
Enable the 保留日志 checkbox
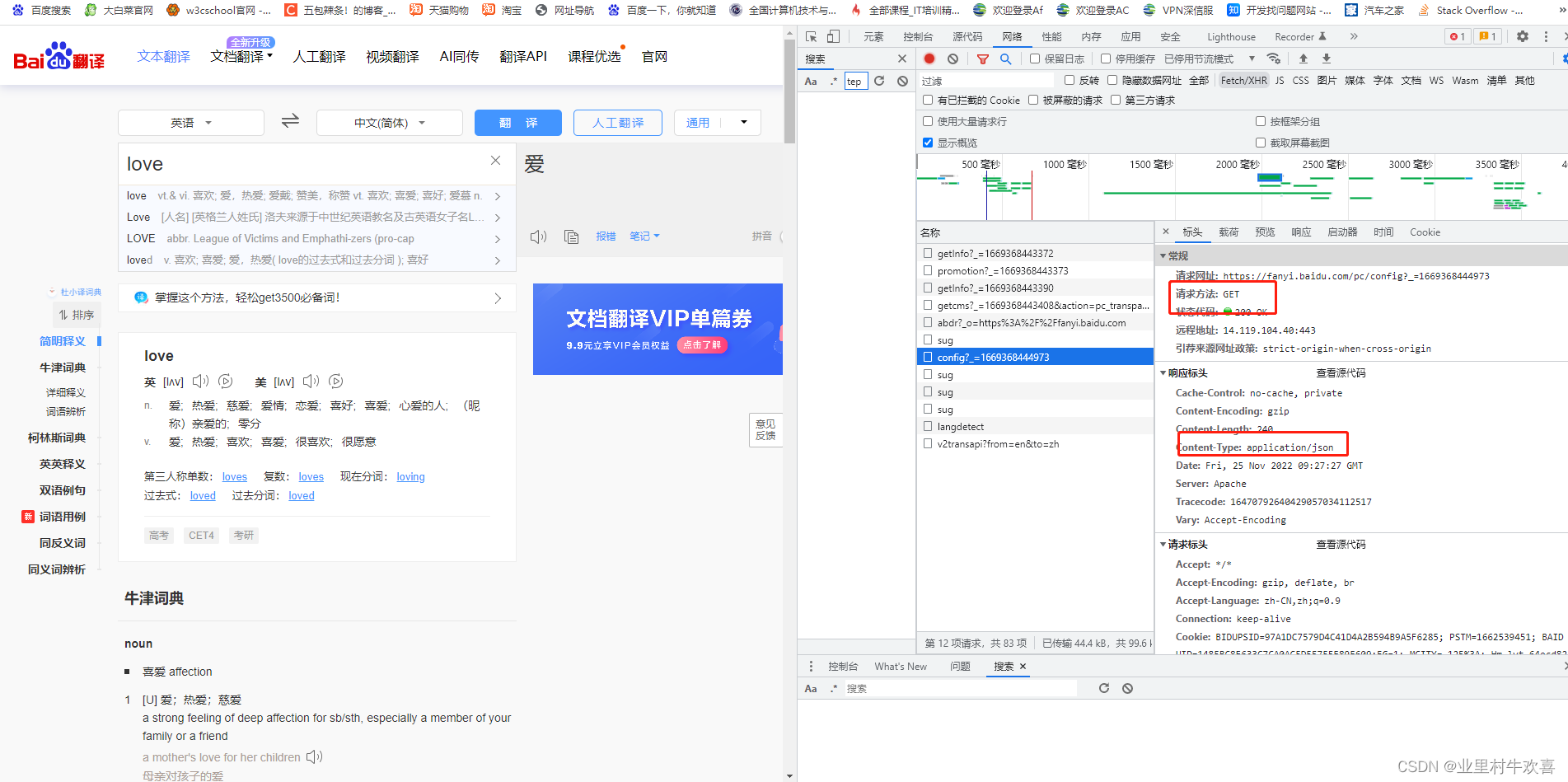[1035, 59]
